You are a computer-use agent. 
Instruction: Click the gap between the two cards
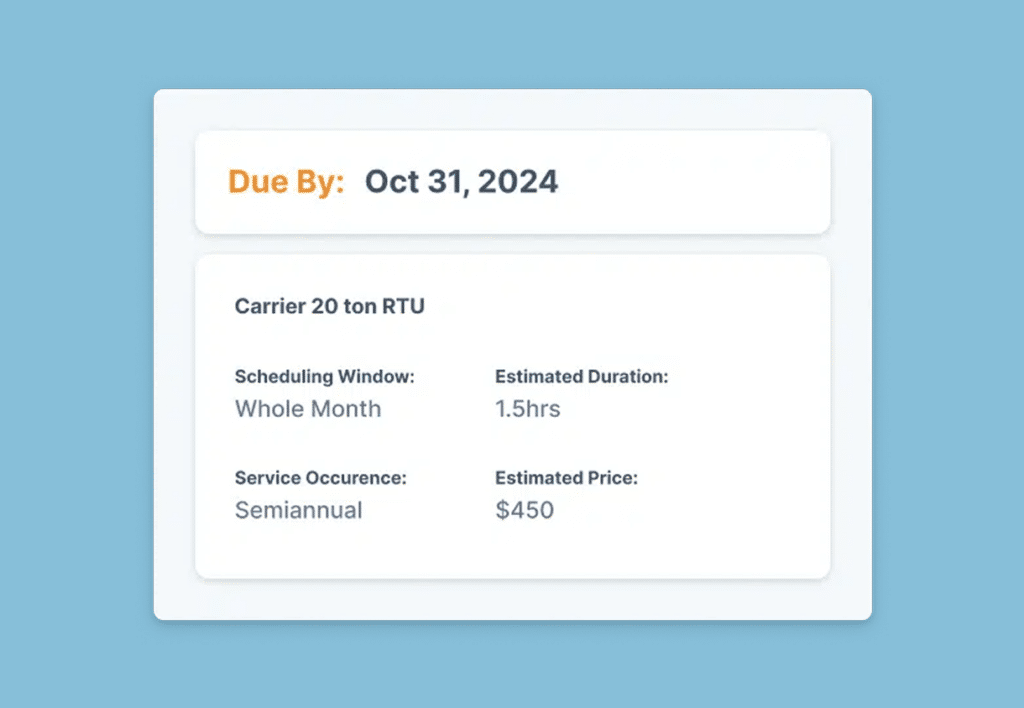(512, 244)
